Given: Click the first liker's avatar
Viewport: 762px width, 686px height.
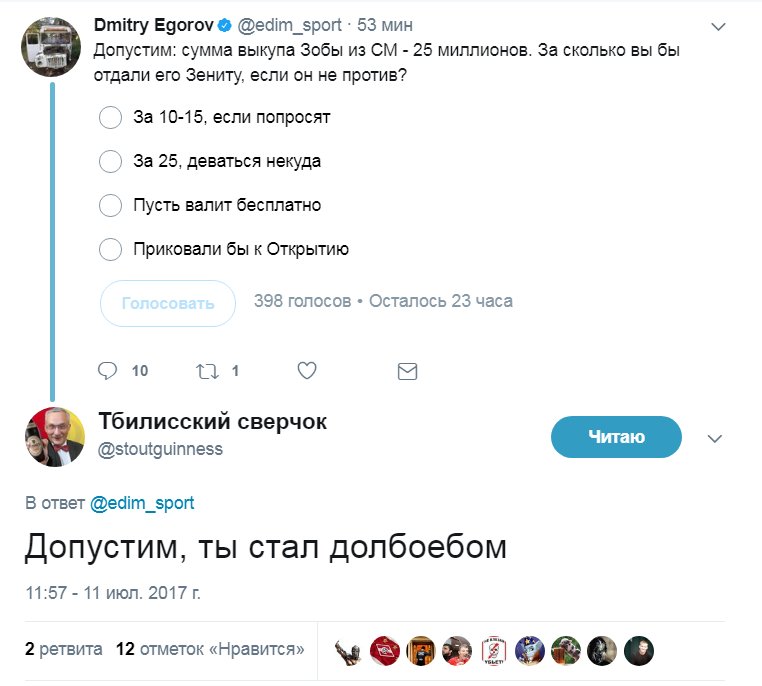Looking at the screenshot, I should coord(348,650).
